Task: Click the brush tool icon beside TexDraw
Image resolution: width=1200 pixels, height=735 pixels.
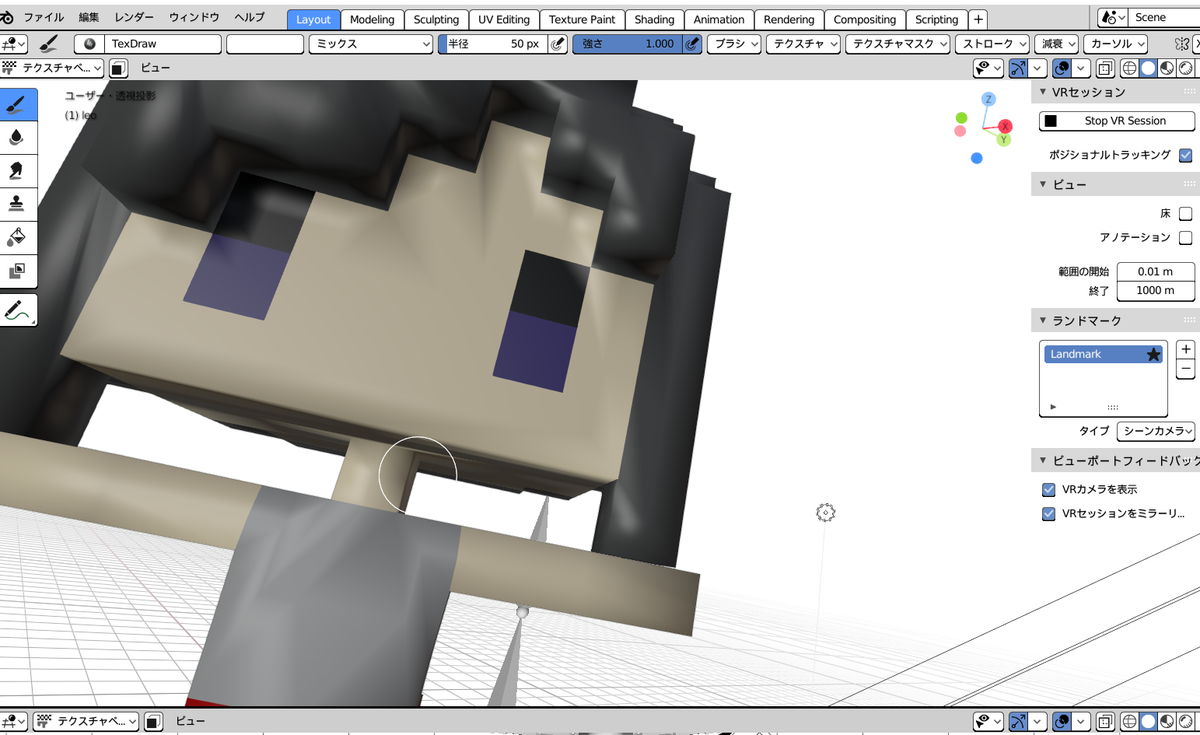Action: 50,44
